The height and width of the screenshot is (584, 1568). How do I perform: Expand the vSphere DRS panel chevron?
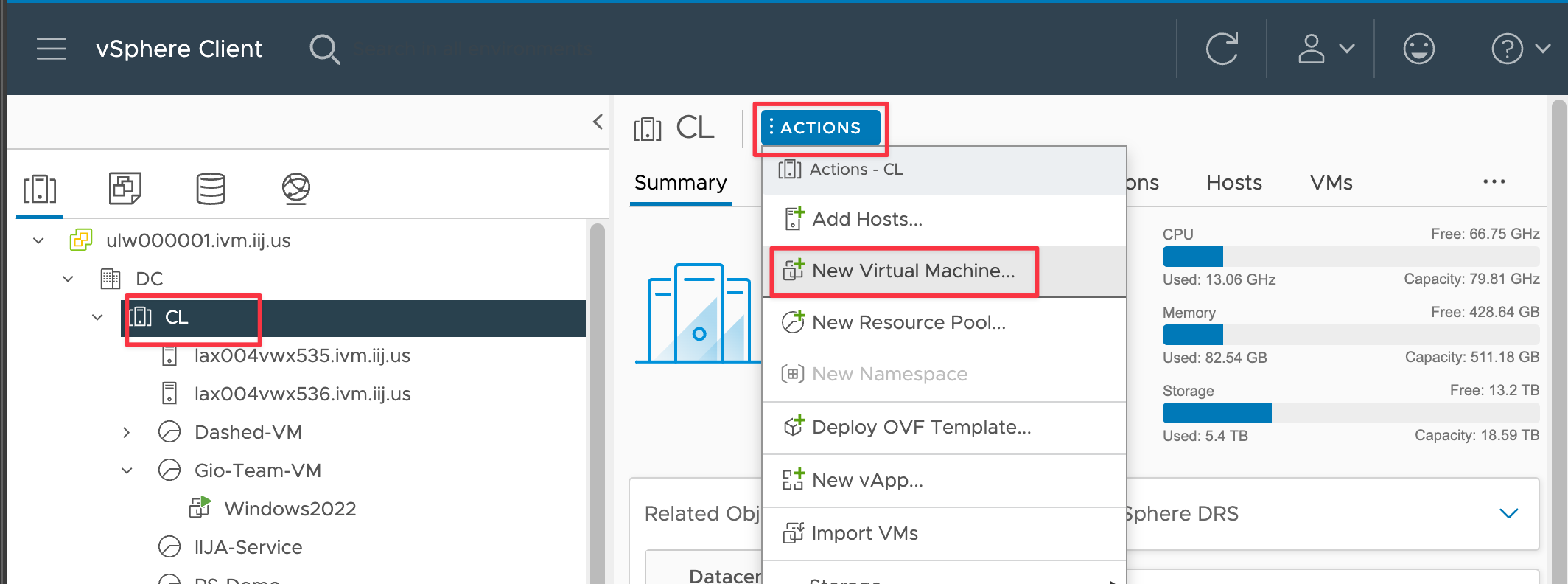(x=1509, y=513)
